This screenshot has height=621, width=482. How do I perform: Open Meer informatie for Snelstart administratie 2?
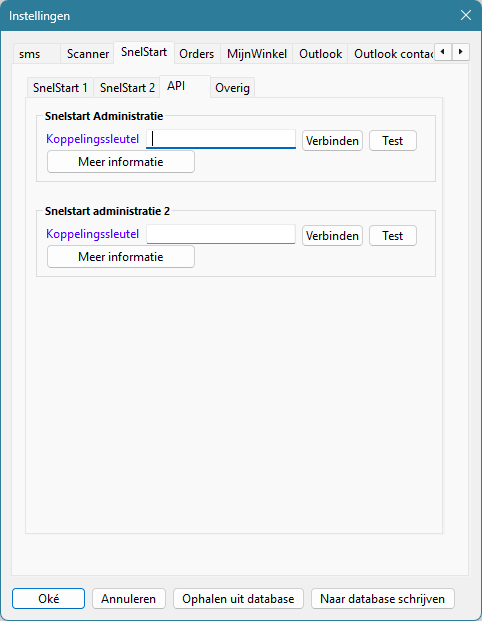[121, 257]
